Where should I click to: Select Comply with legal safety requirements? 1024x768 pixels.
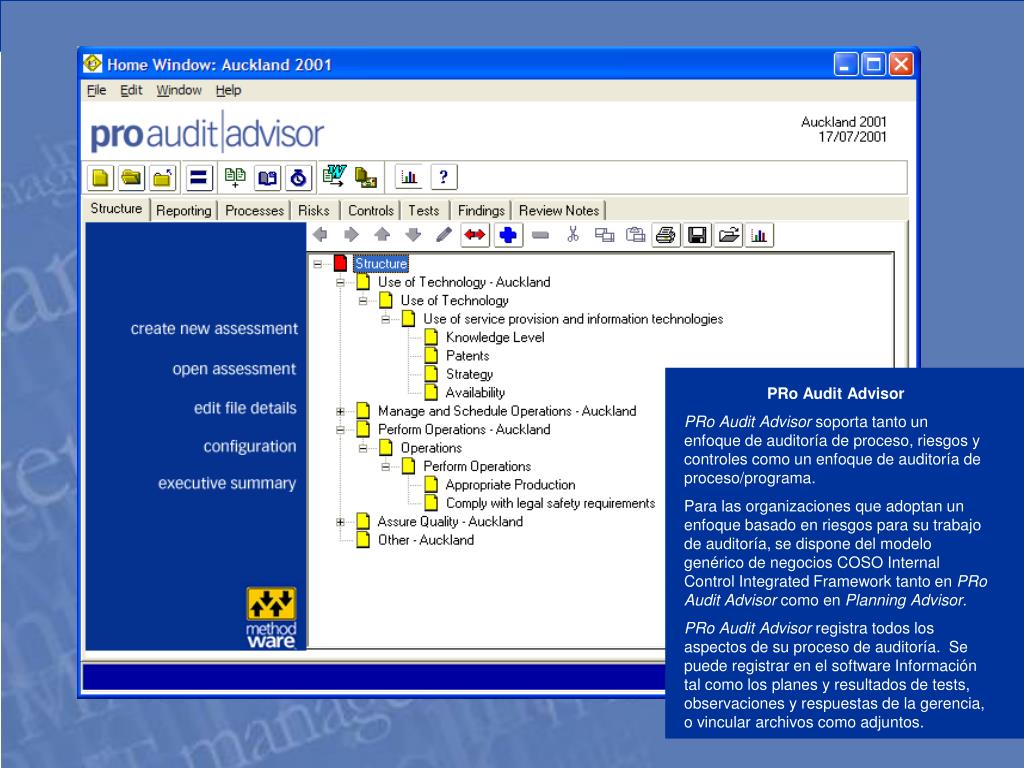coord(551,503)
